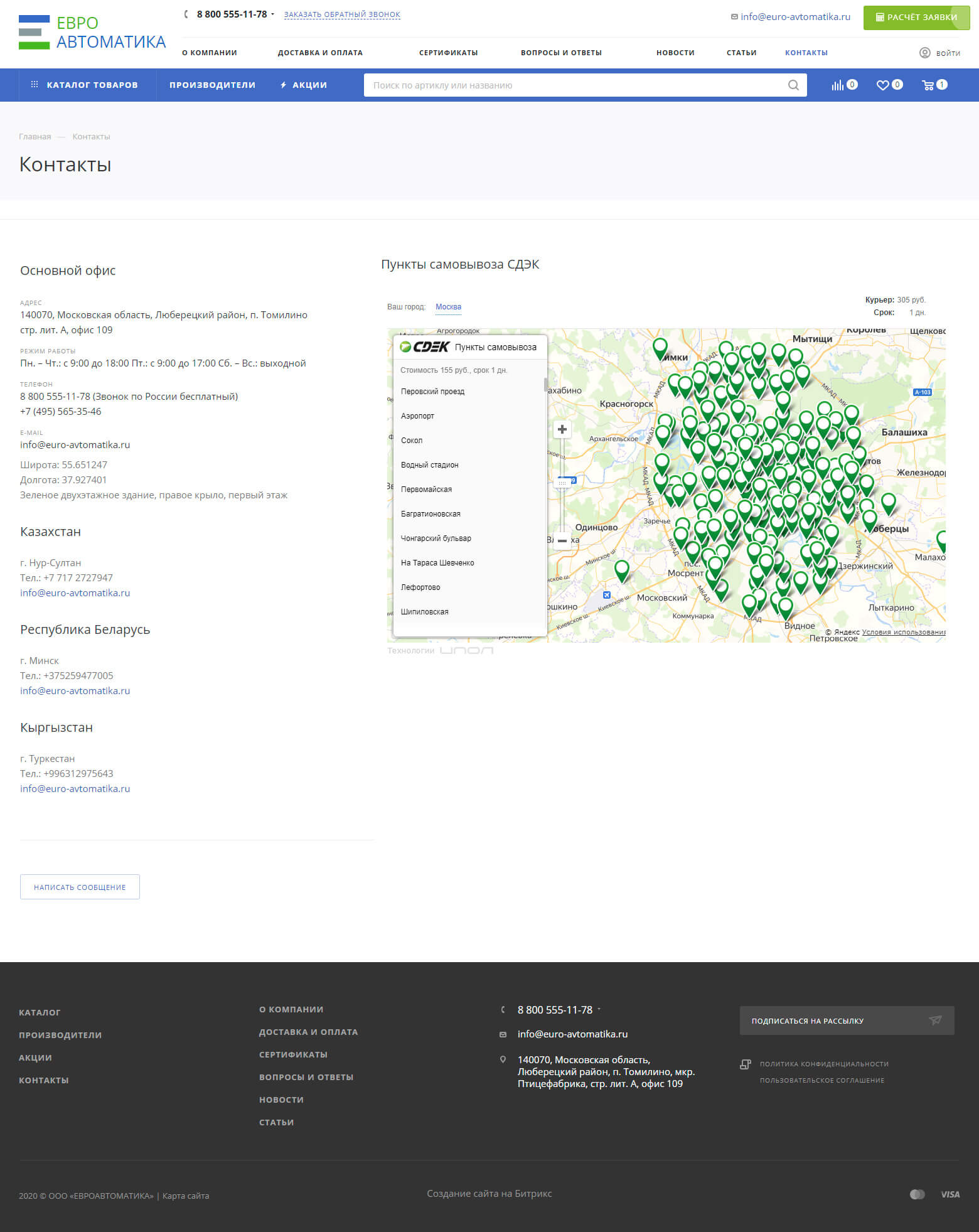The image size is (979, 1232).
Task: Click the header email info@euro-avtomatika.ru
Action: click(x=795, y=17)
